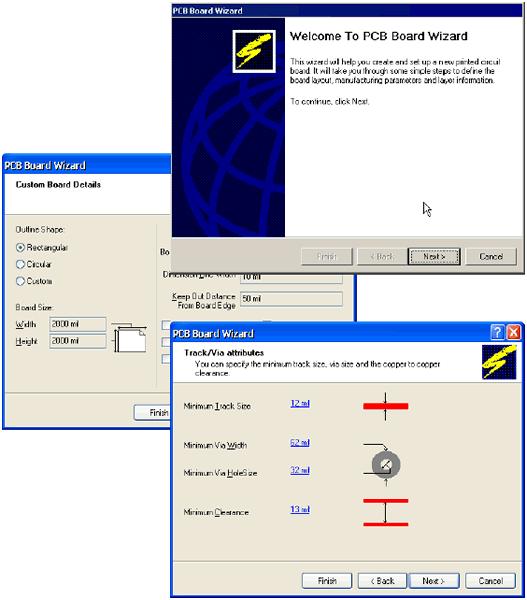Click Next in the welcome wizard
The image size is (527, 600).
pos(434,256)
